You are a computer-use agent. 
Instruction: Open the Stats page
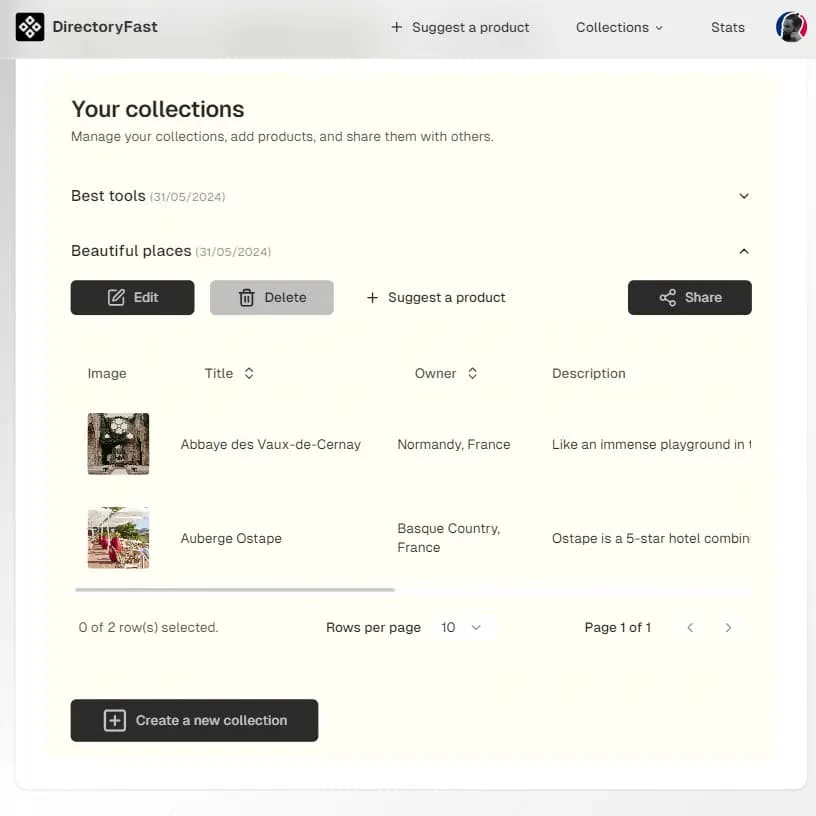(727, 27)
